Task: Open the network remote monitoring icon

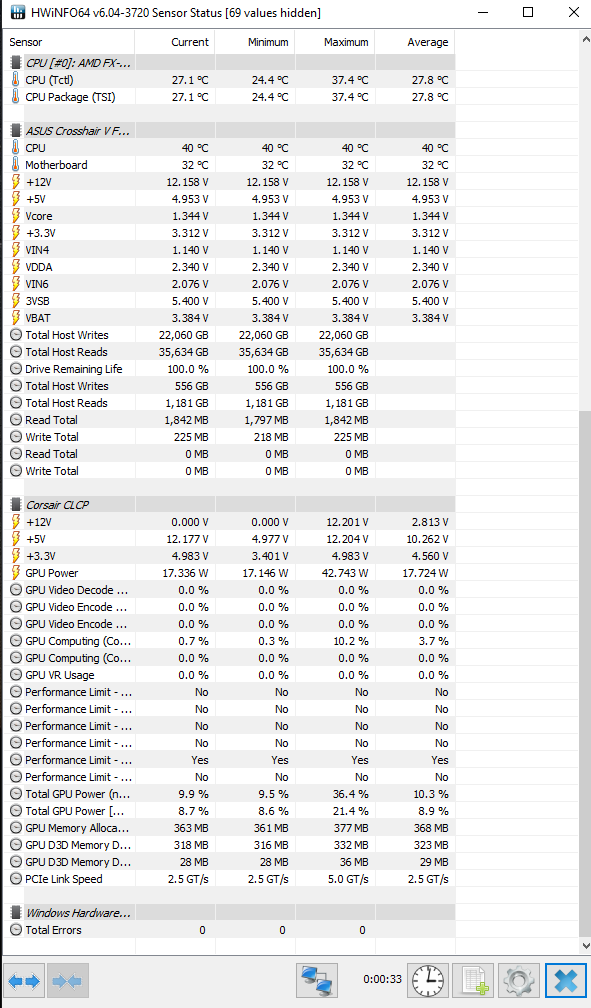Action: click(x=317, y=980)
